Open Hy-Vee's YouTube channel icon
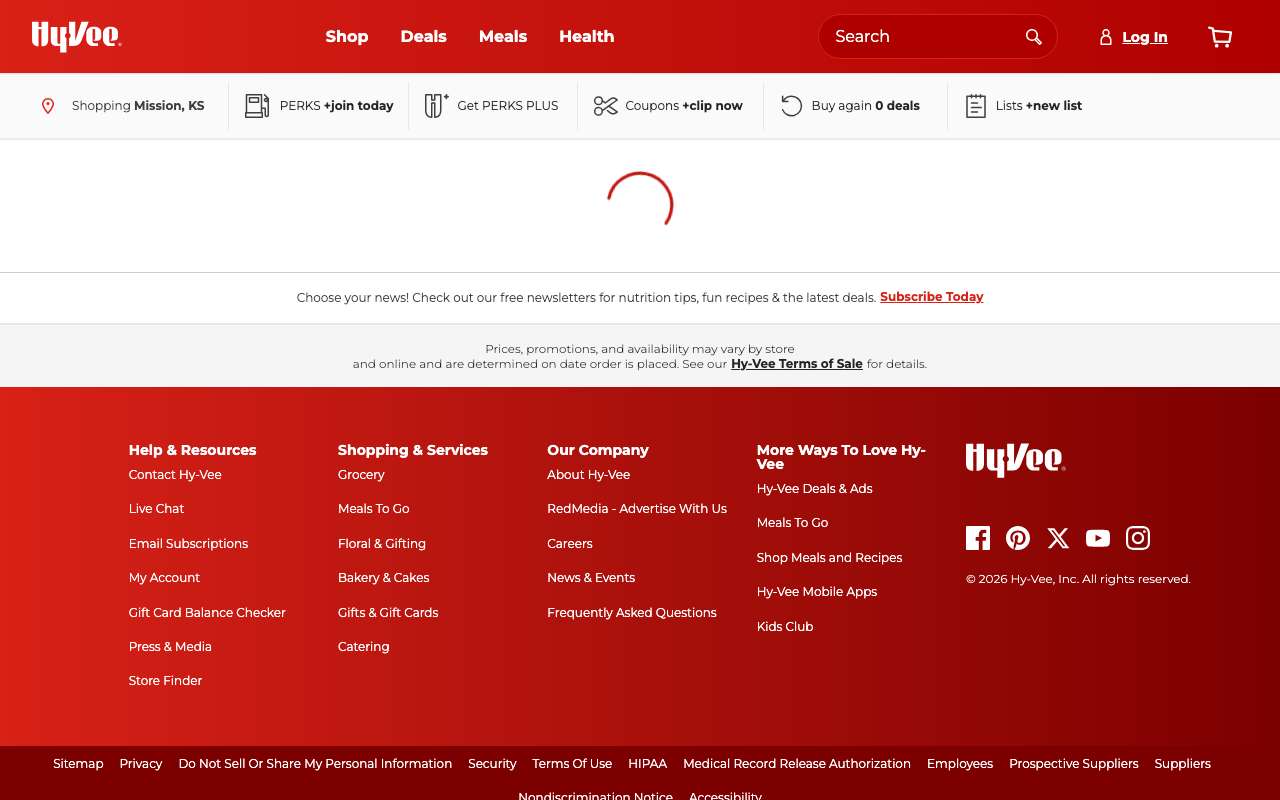1280x800 pixels. click(1098, 538)
